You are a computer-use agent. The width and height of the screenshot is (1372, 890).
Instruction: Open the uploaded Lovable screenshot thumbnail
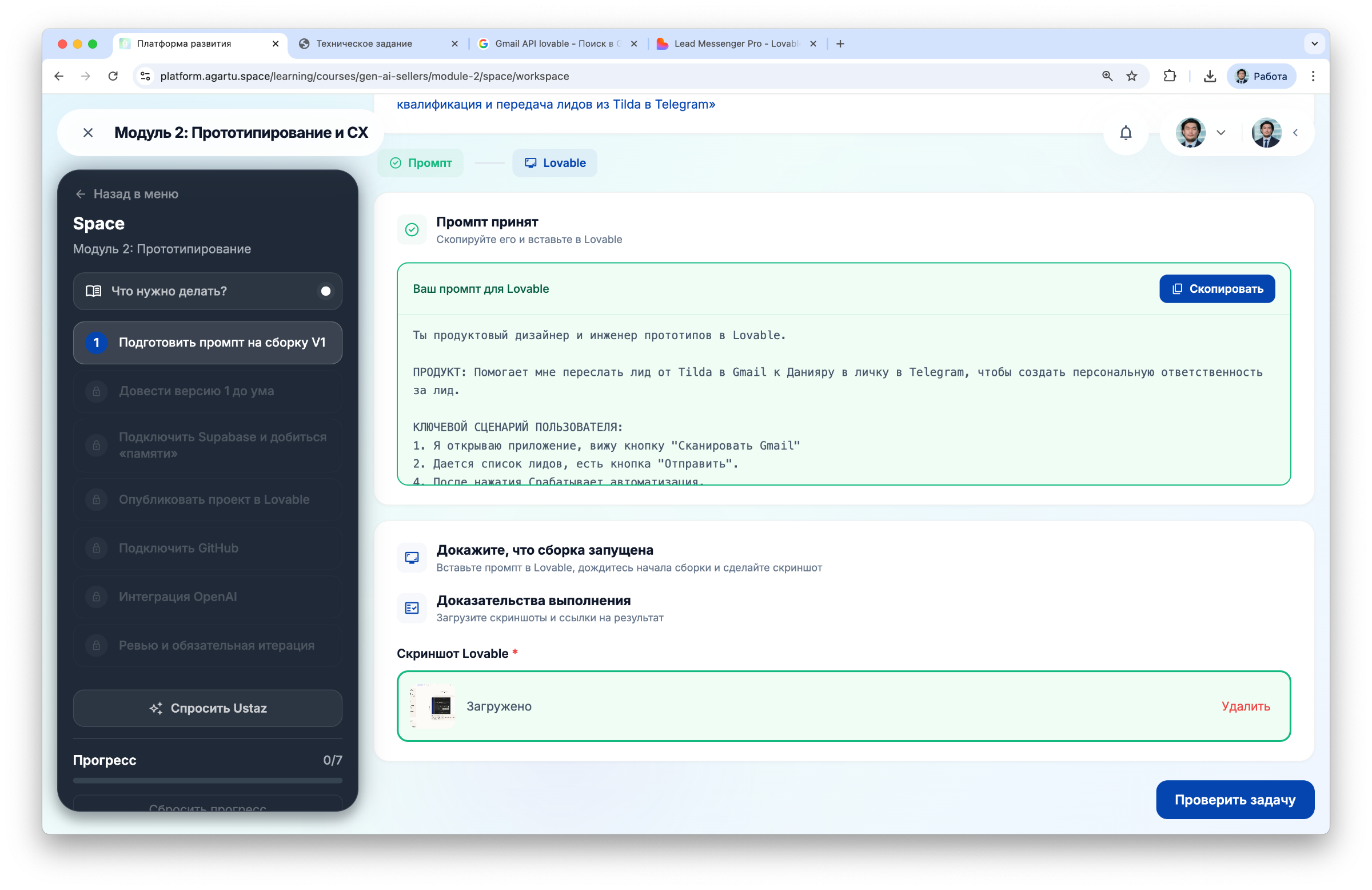point(433,706)
